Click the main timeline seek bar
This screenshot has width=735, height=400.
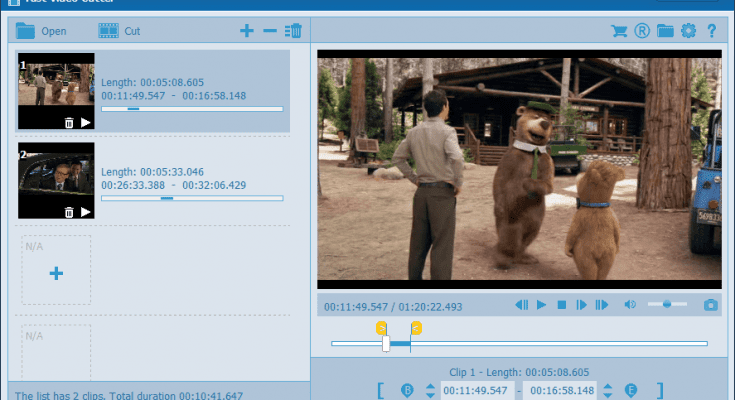(519, 344)
